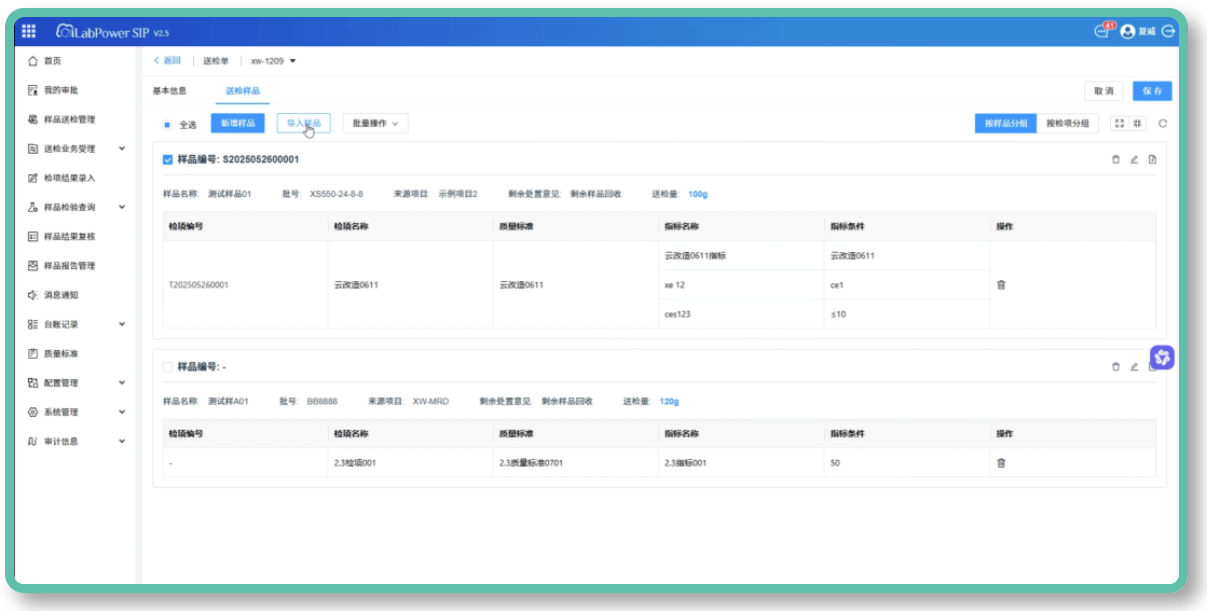Click the refresh icon beside grouping buttons

point(1163,123)
